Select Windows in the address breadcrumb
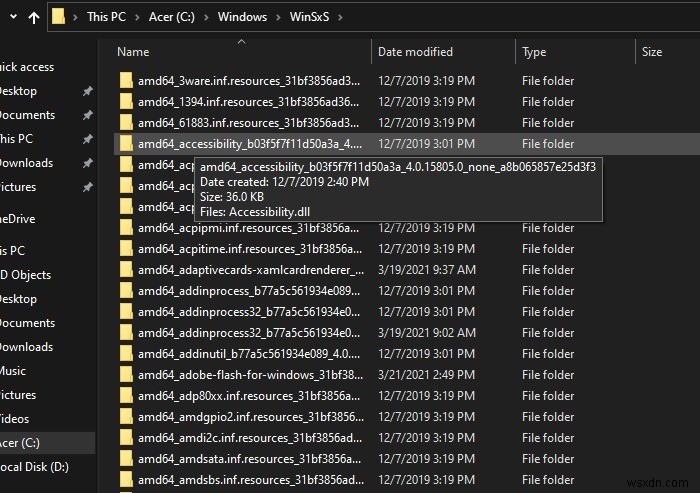 point(242,17)
